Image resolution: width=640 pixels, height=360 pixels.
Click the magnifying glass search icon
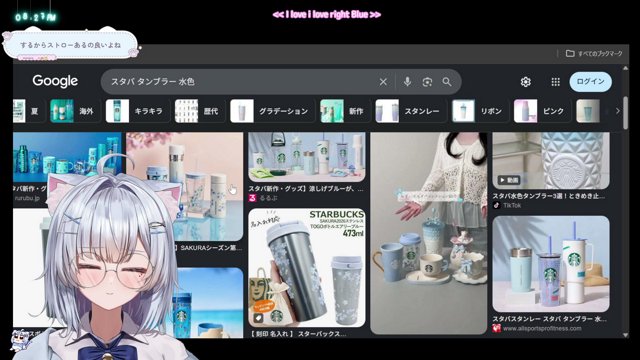447,82
